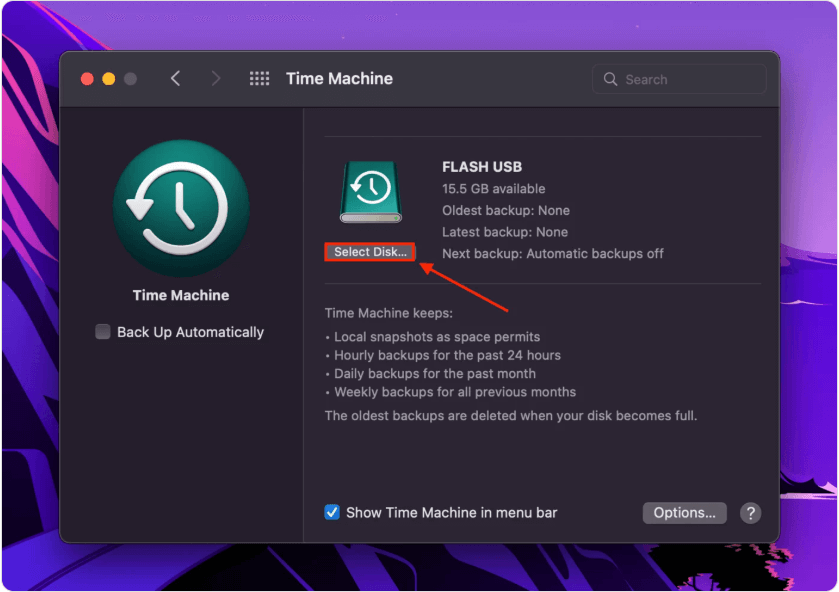Click the Time Machine window title
The image size is (839, 592).
(339, 79)
